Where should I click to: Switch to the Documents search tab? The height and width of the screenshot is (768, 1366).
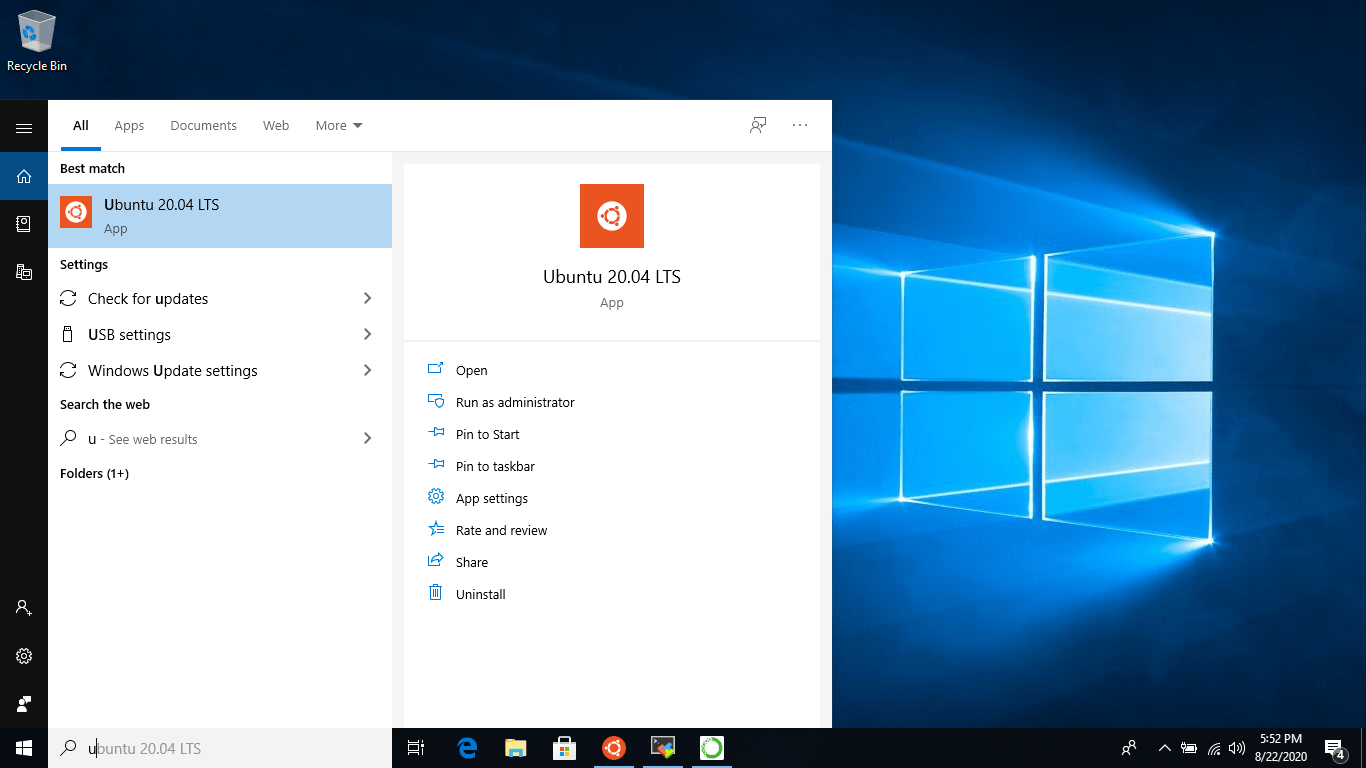pos(203,125)
